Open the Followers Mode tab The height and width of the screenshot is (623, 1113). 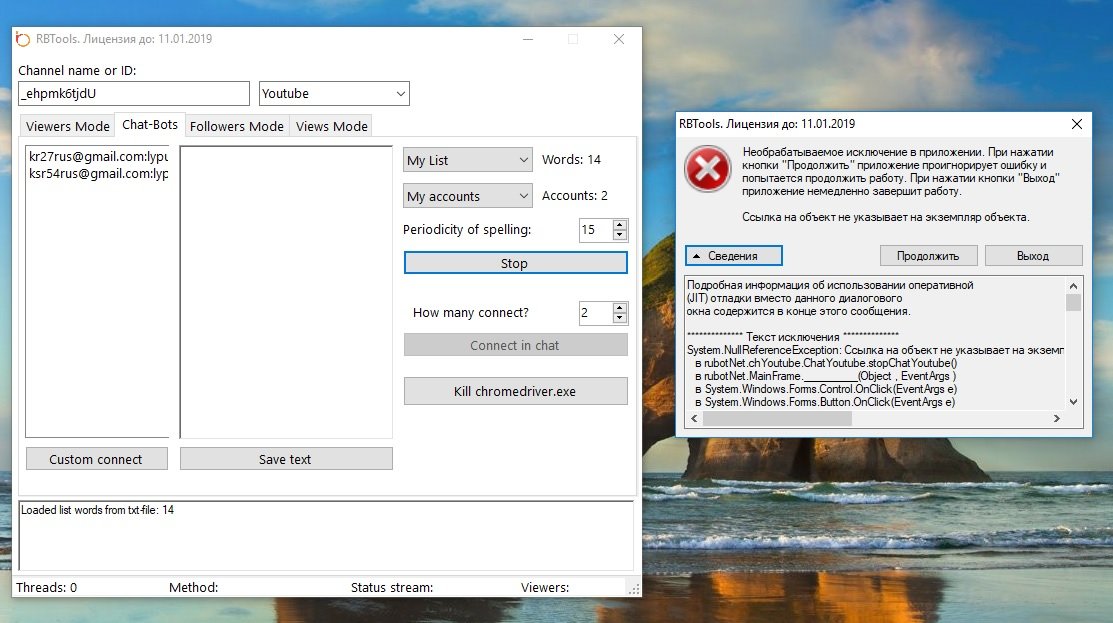[x=237, y=126]
